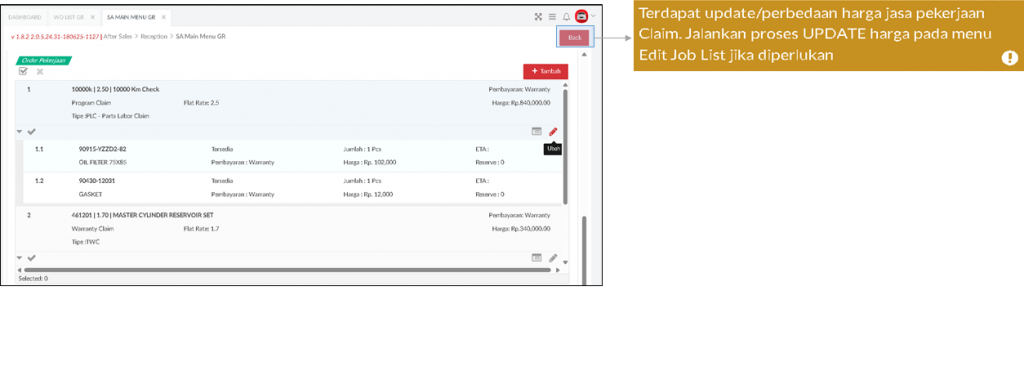Click the grey pencil edit icon for job 2
Screen dimensions: 1024x376
(x=553, y=258)
